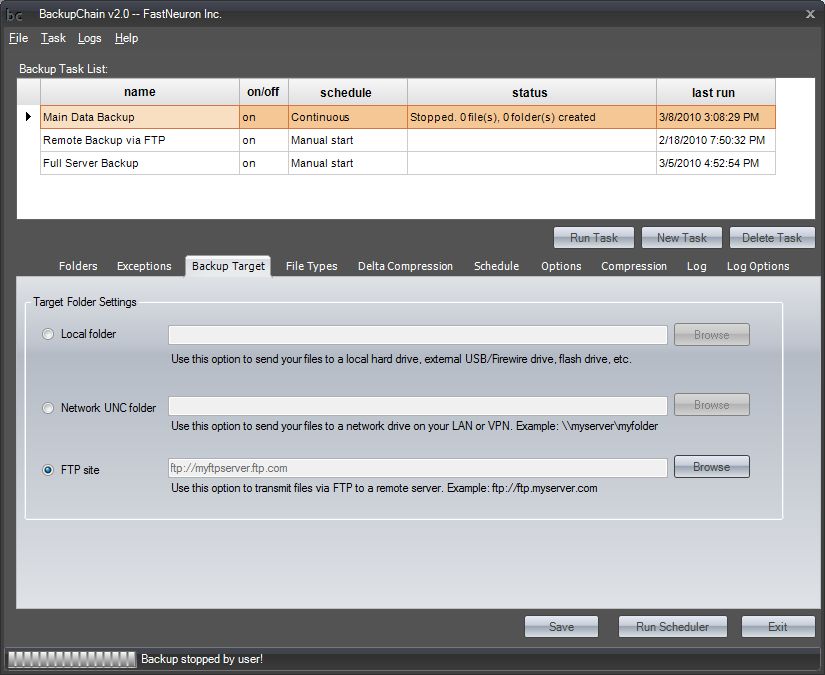Click the progress bar in status bar
Viewport: 825px width, 675px height.
70,659
